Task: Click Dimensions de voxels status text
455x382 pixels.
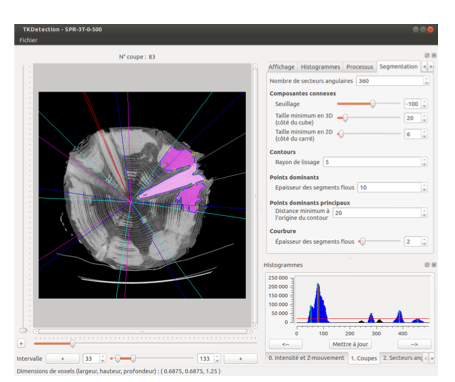Action: pyautogui.click(x=119, y=371)
